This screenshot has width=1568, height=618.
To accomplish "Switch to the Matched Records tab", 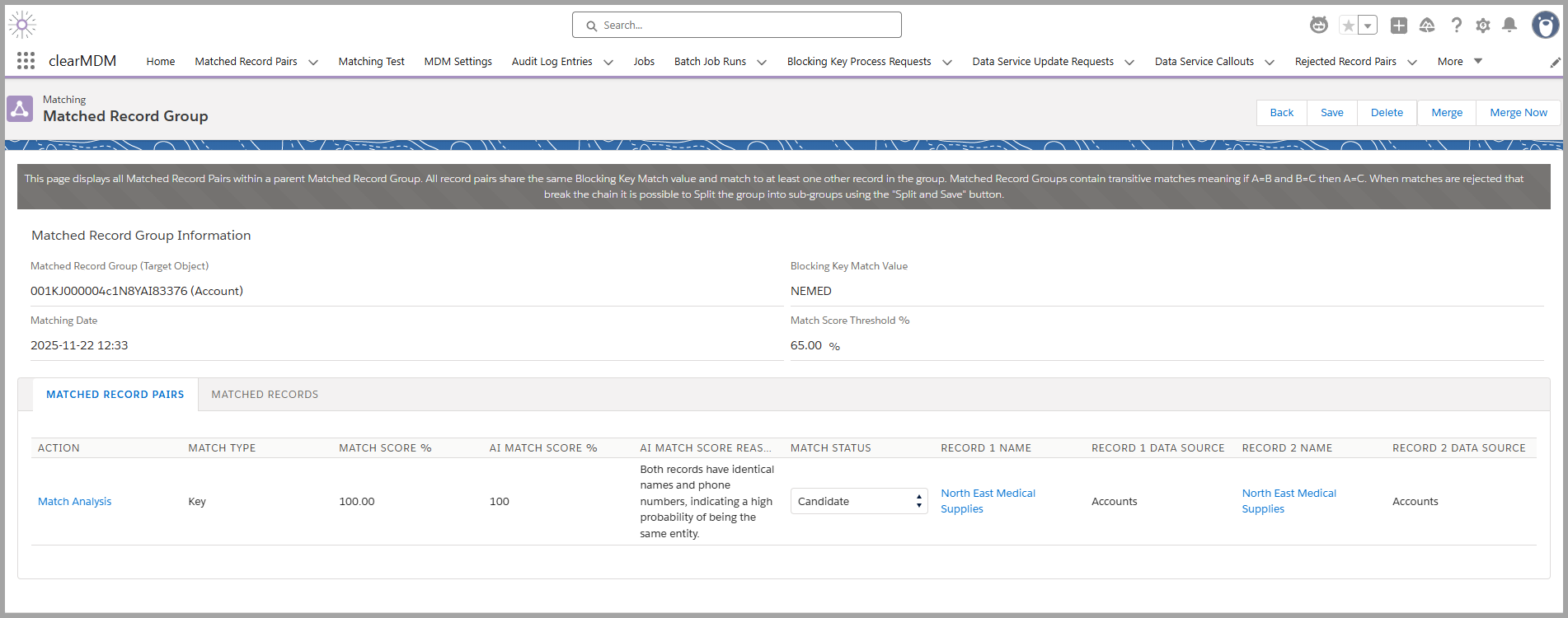I will (265, 395).
